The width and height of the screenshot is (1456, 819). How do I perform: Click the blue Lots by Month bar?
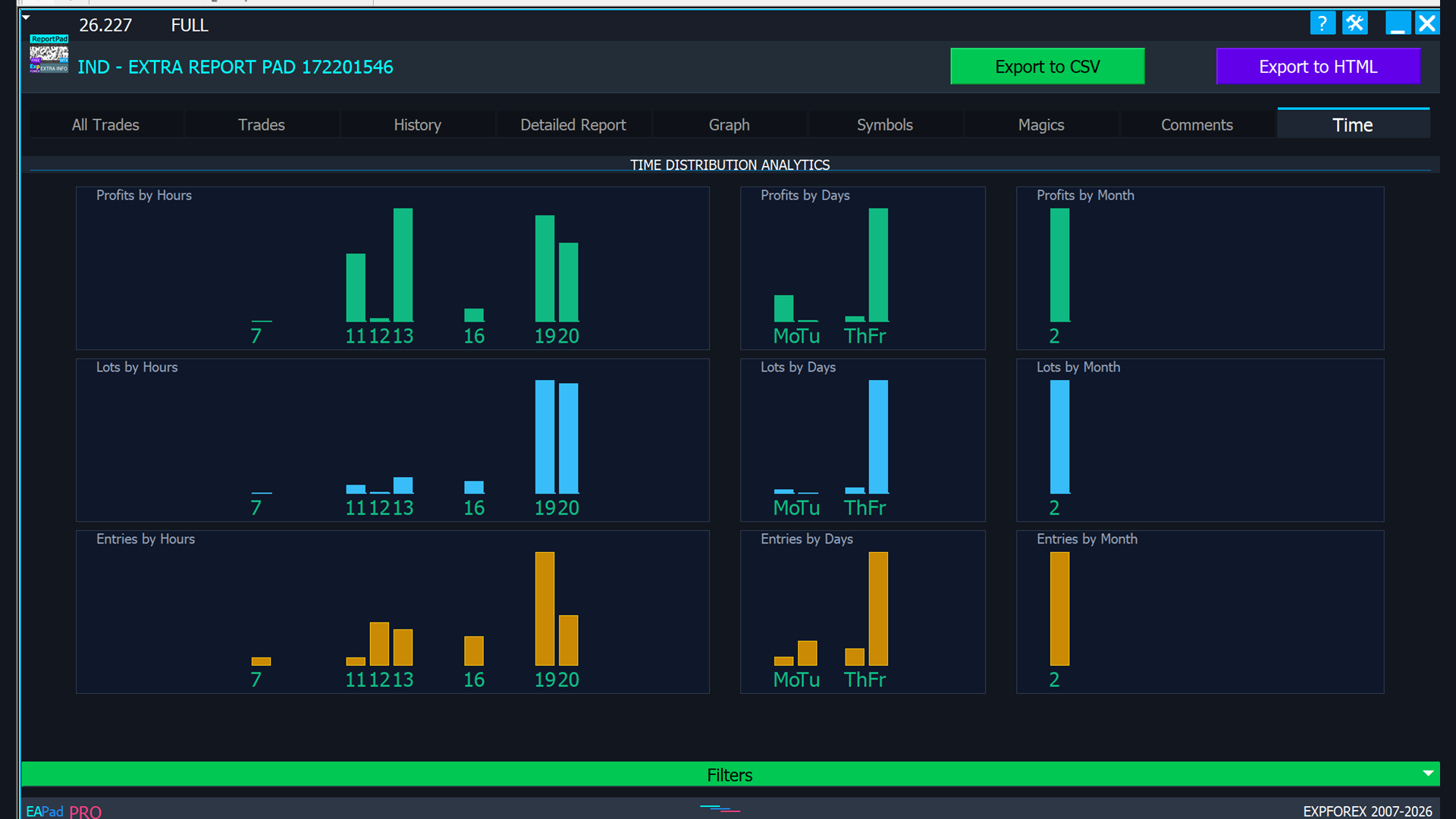click(1059, 437)
